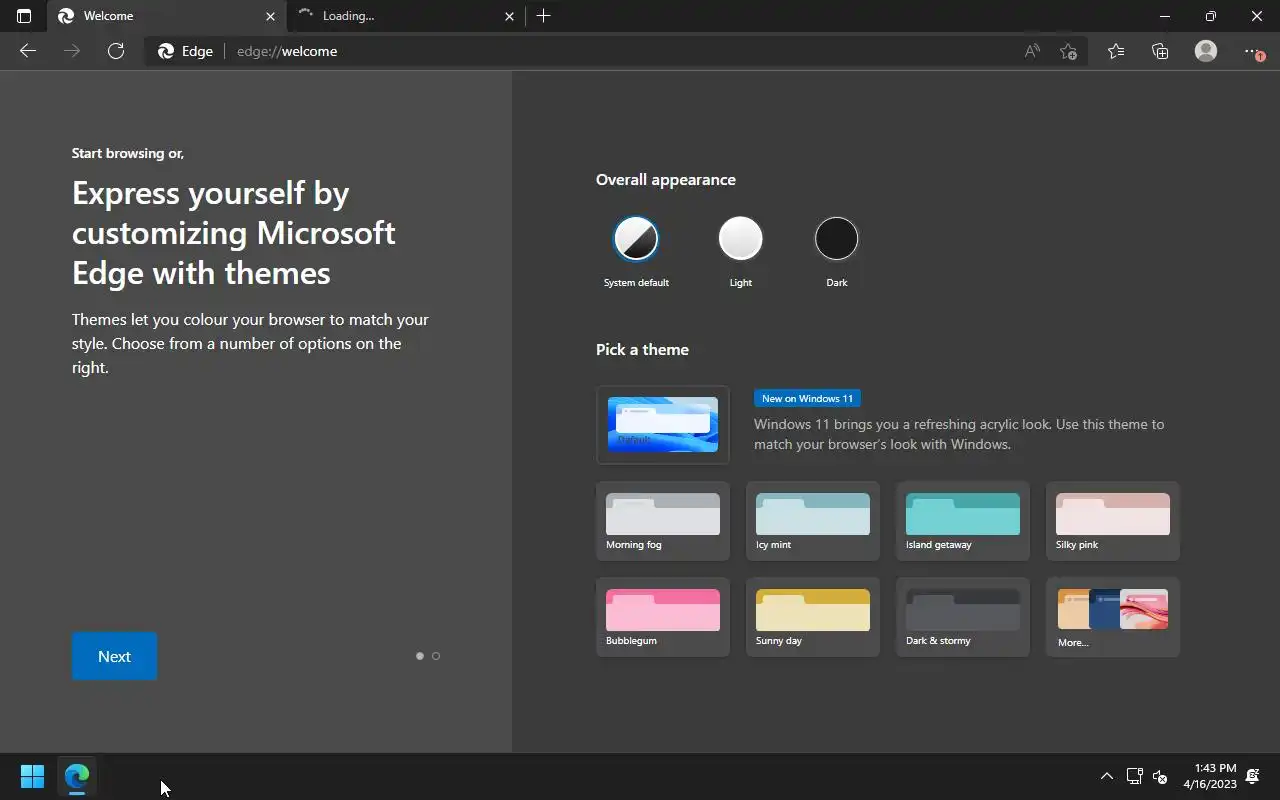Open the muted volume tray icon
Viewport: 1280px width, 800px height.
click(x=1160, y=776)
